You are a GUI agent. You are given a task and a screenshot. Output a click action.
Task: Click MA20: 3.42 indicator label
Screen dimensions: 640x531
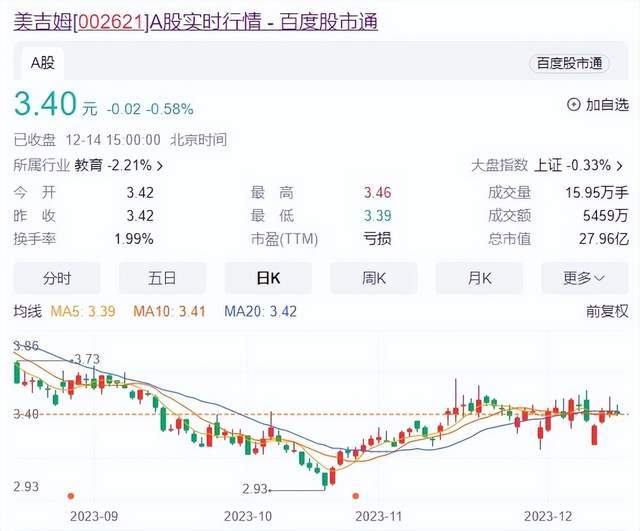tap(260, 311)
